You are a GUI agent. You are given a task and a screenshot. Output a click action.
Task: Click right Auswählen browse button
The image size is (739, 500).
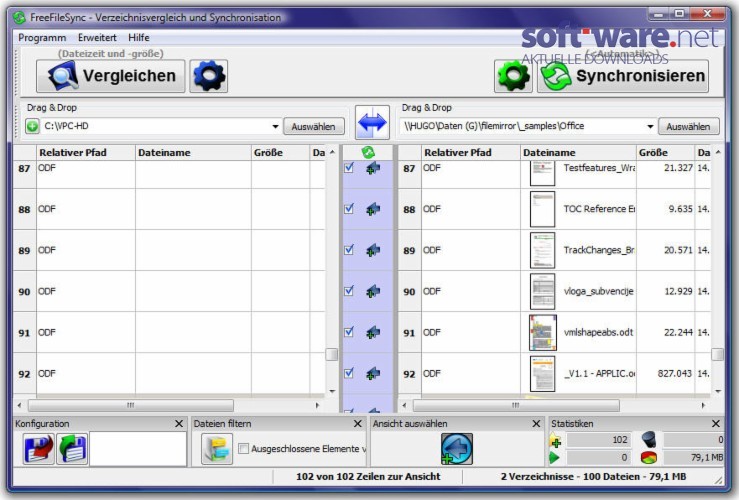[688, 126]
